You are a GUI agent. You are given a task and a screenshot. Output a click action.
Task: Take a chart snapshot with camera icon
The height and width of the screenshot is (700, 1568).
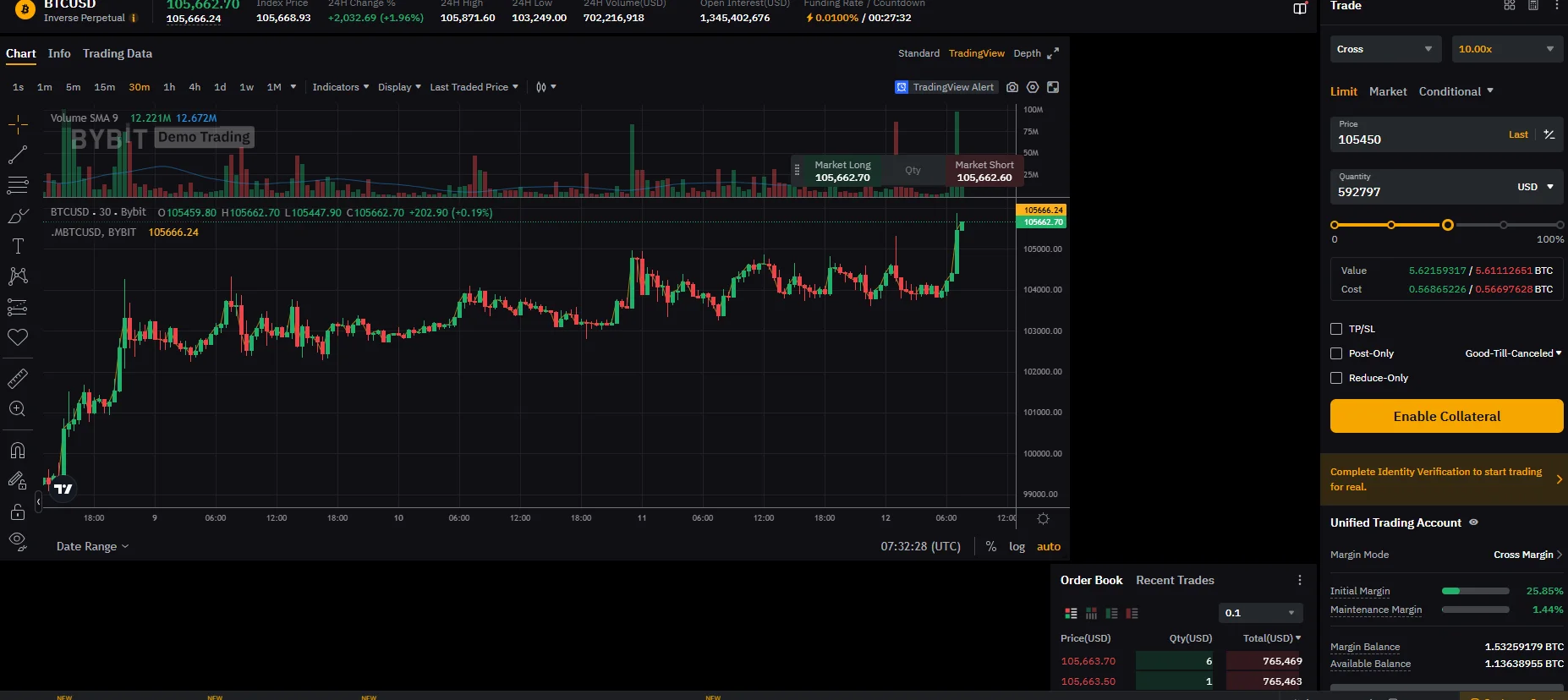click(x=1012, y=87)
